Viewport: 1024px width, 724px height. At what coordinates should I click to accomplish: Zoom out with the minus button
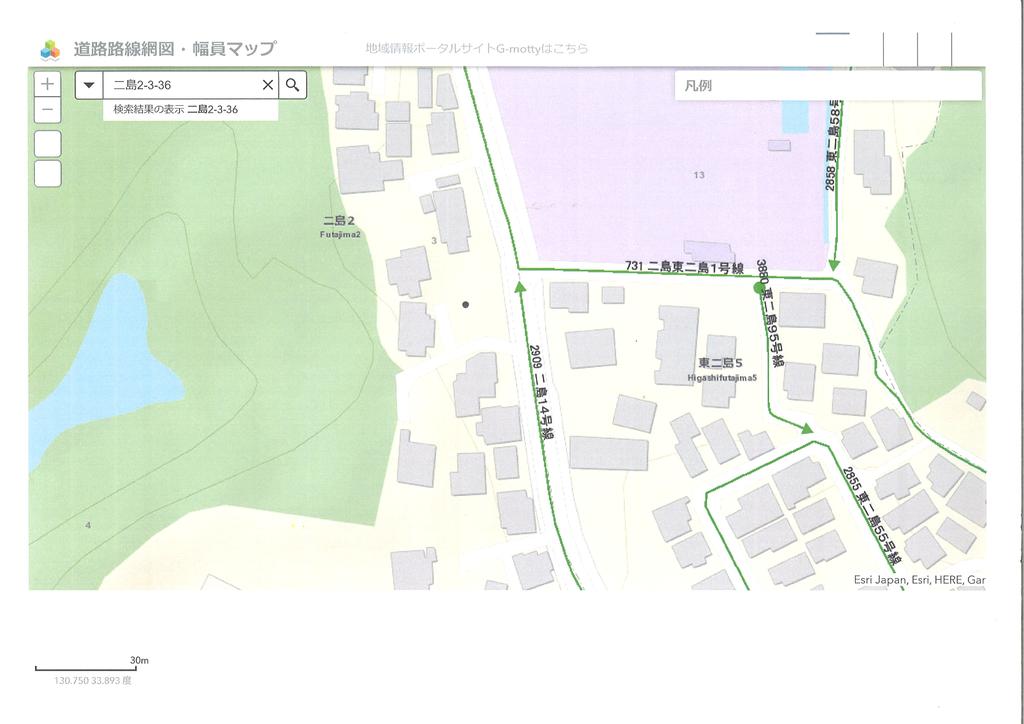(x=47, y=110)
